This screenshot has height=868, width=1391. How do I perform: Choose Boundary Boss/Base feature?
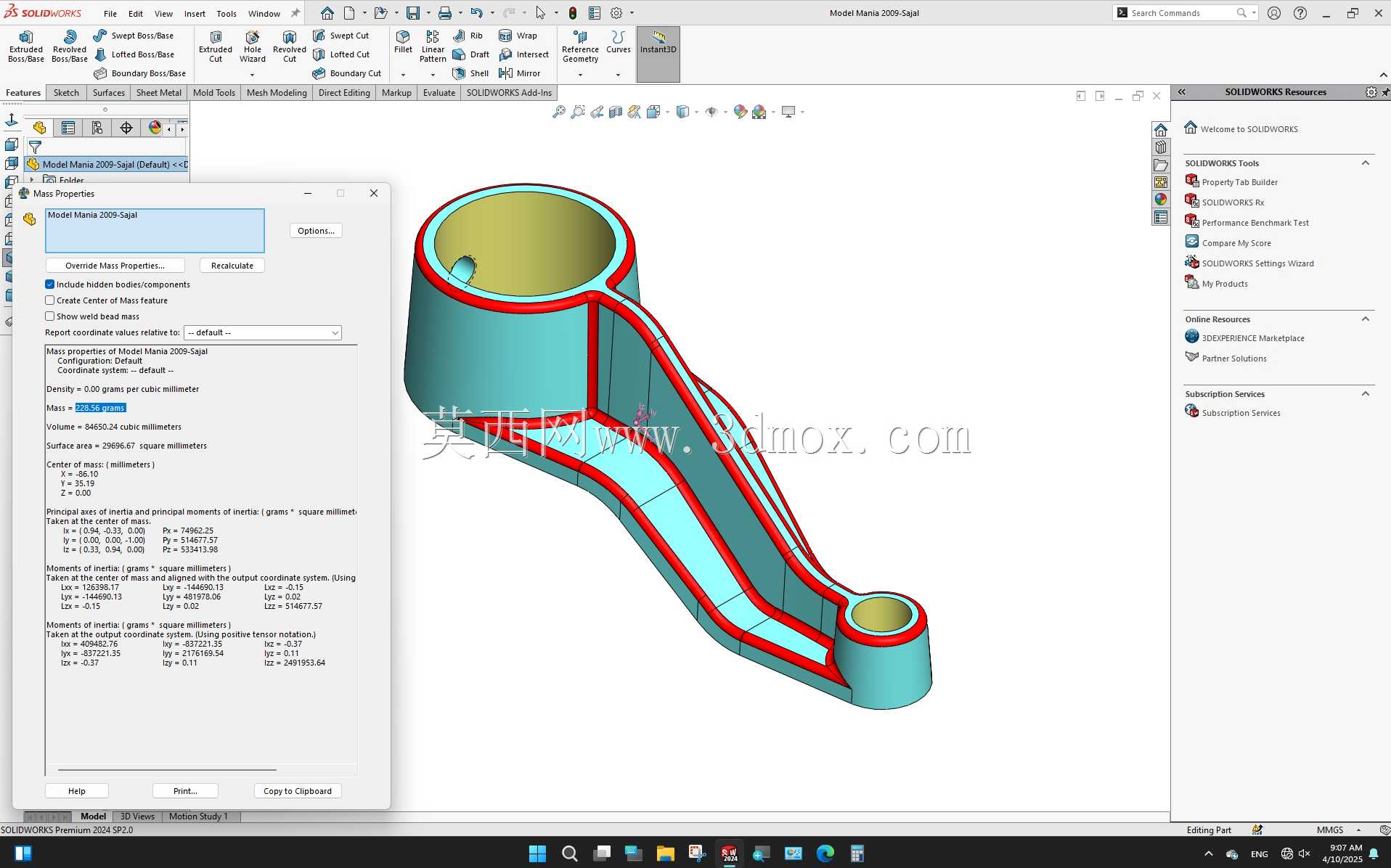139,73
